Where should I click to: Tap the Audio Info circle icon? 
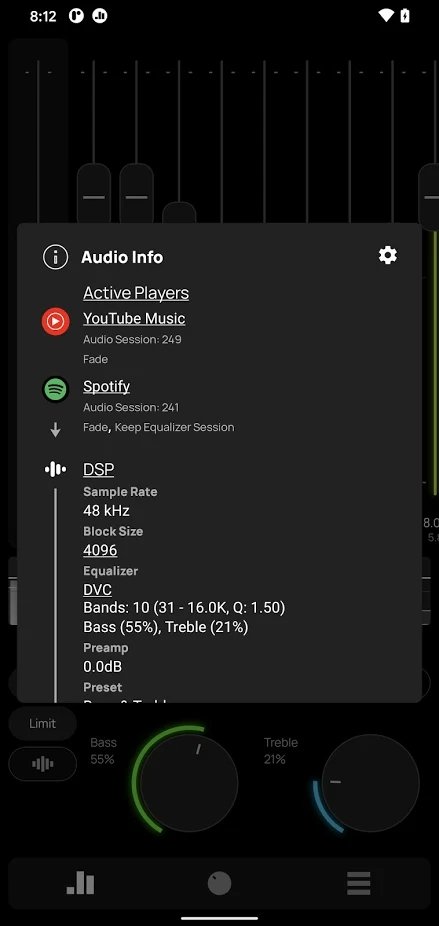[x=56, y=257]
